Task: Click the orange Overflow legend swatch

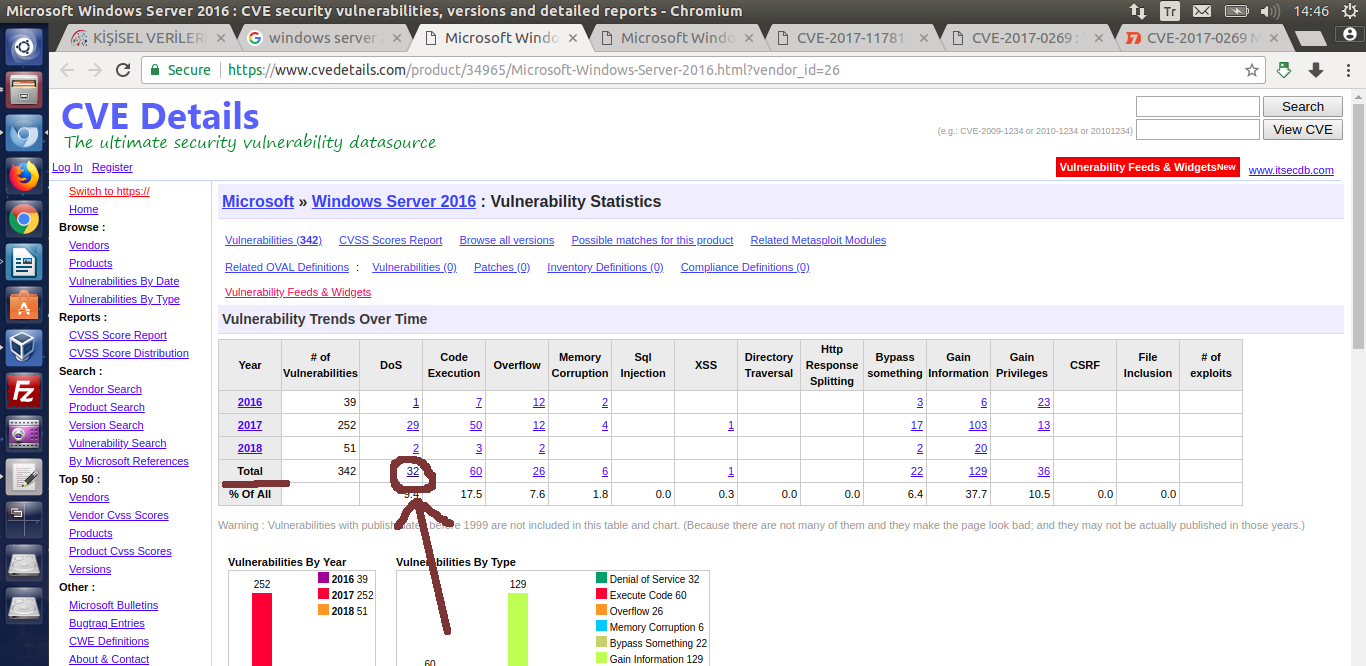Action: coord(601,610)
